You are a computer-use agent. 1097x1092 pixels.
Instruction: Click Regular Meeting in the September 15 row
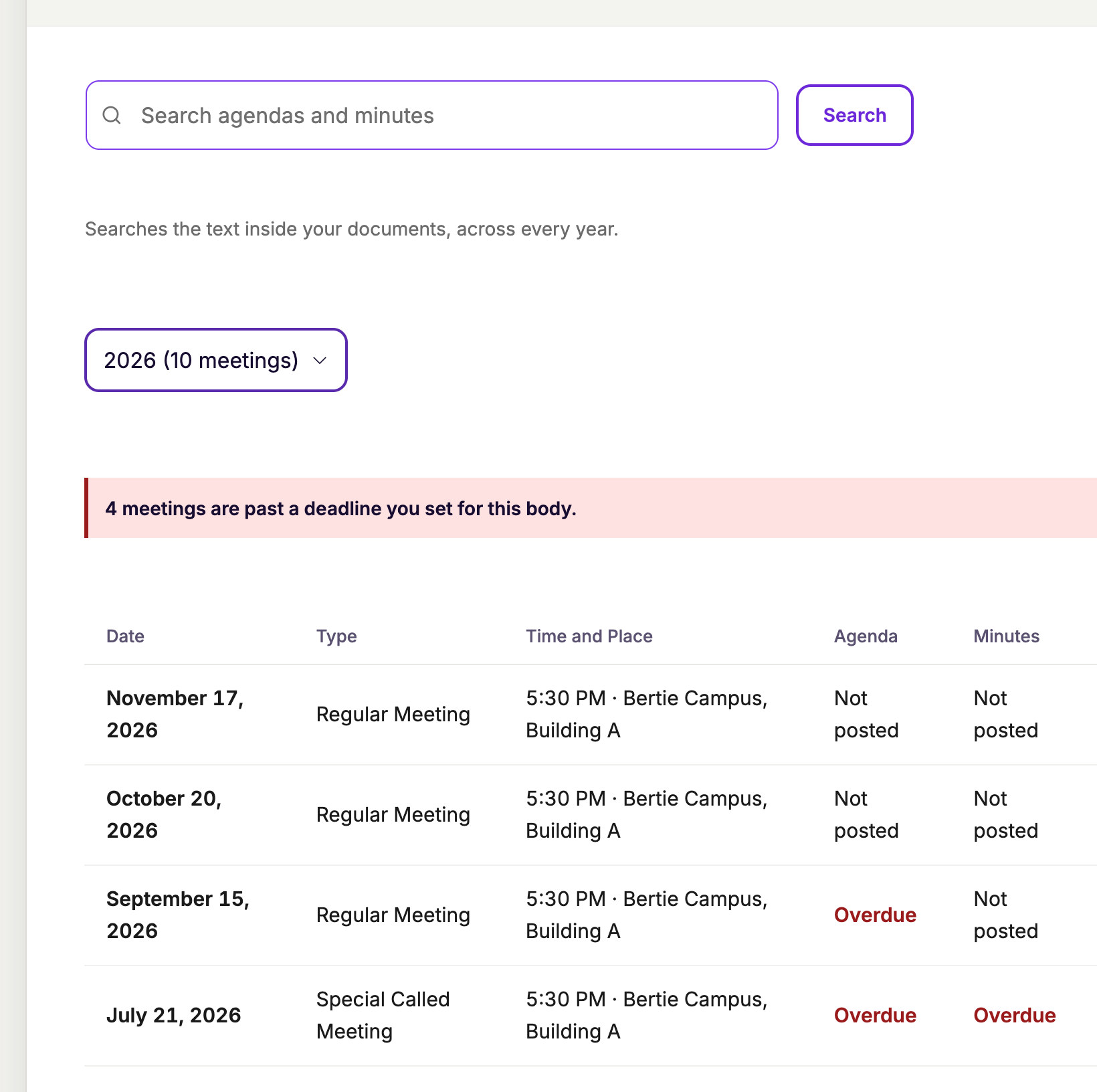pos(393,915)
